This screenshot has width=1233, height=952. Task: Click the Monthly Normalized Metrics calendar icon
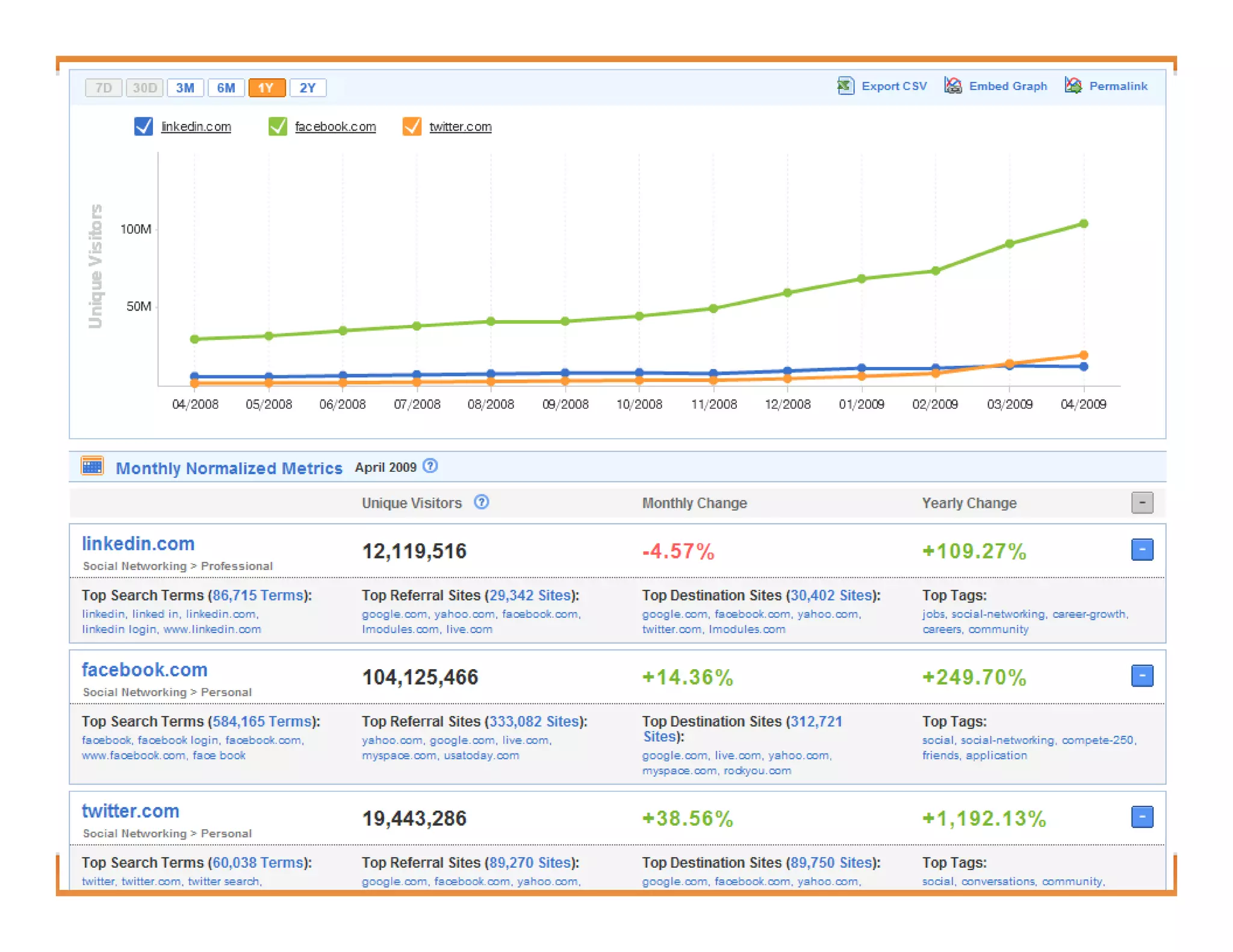(92, 466)
